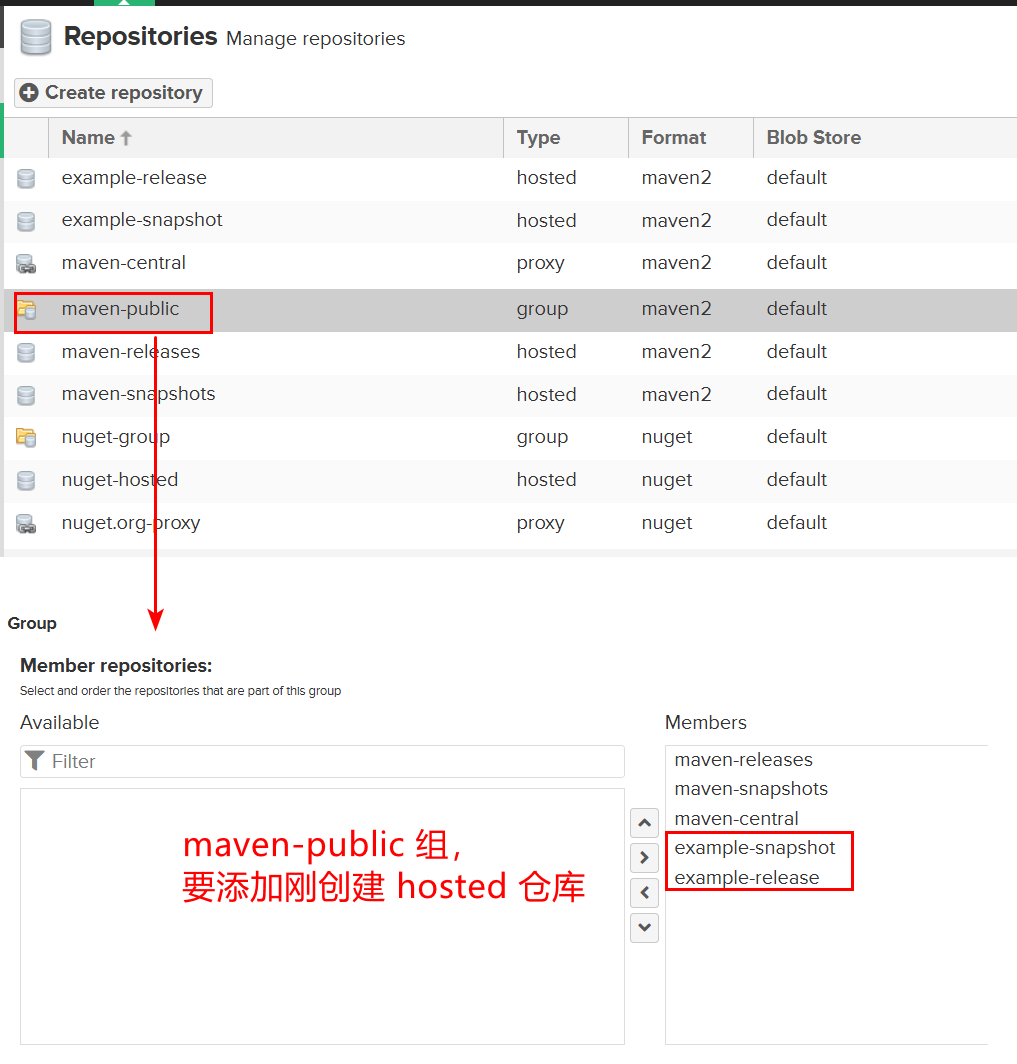Click the maven-public group folder icon

coord(26,310)
